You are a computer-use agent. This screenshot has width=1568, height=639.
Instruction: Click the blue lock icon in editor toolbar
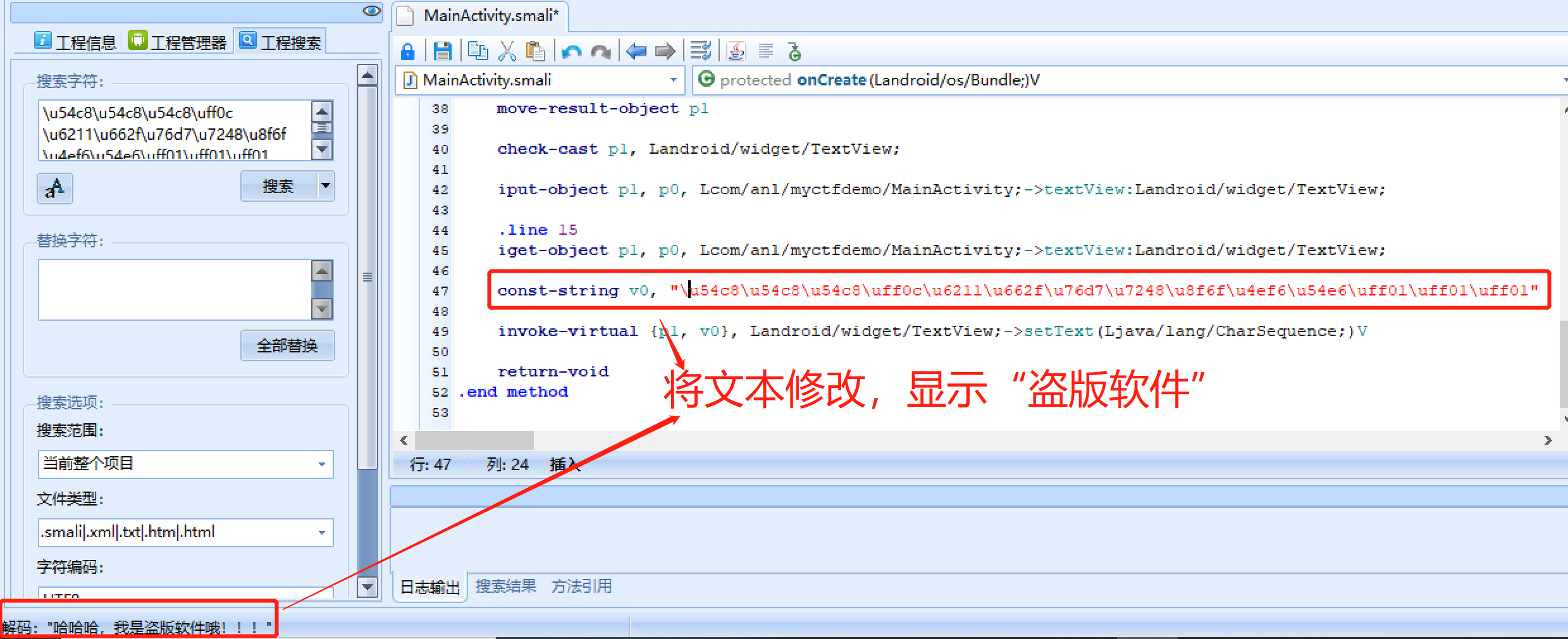408,51
